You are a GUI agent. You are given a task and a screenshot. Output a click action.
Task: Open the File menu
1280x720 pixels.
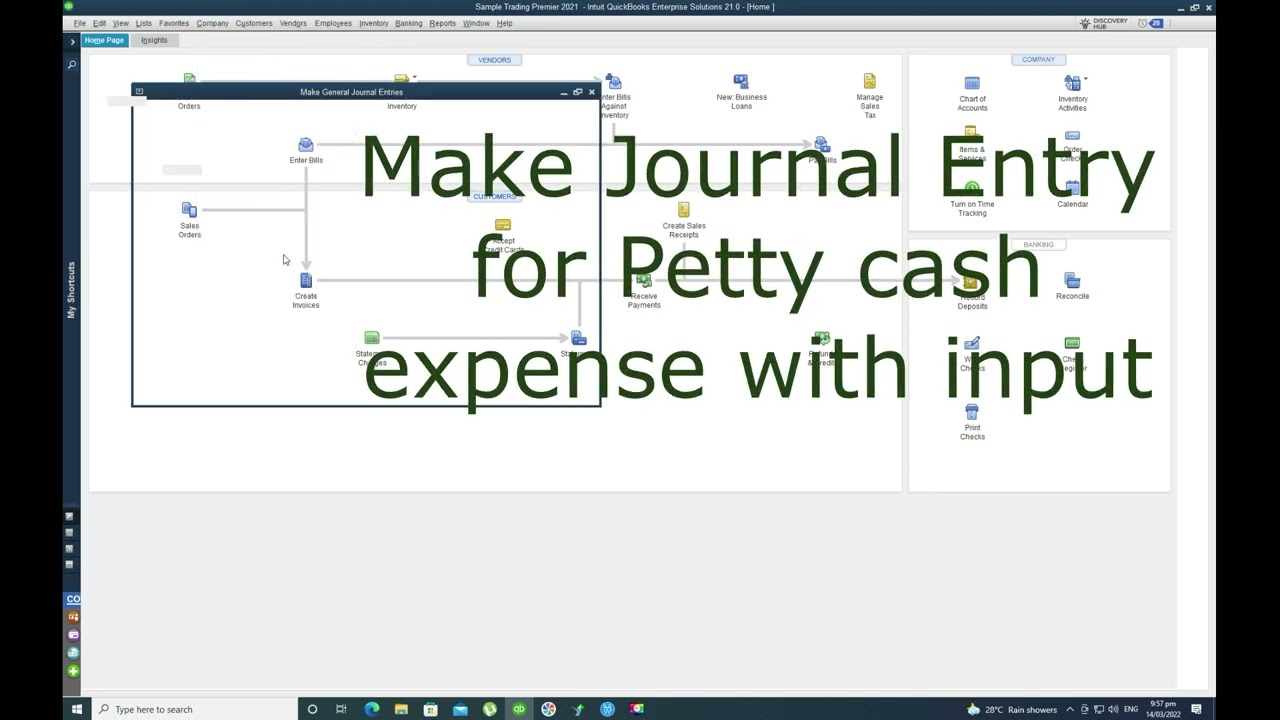coord(80,23)
